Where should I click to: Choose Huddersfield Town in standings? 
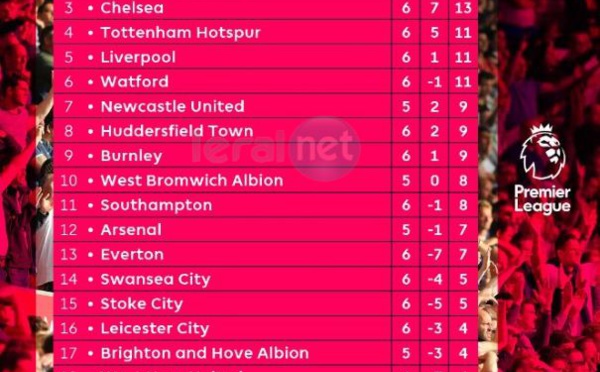177,131
